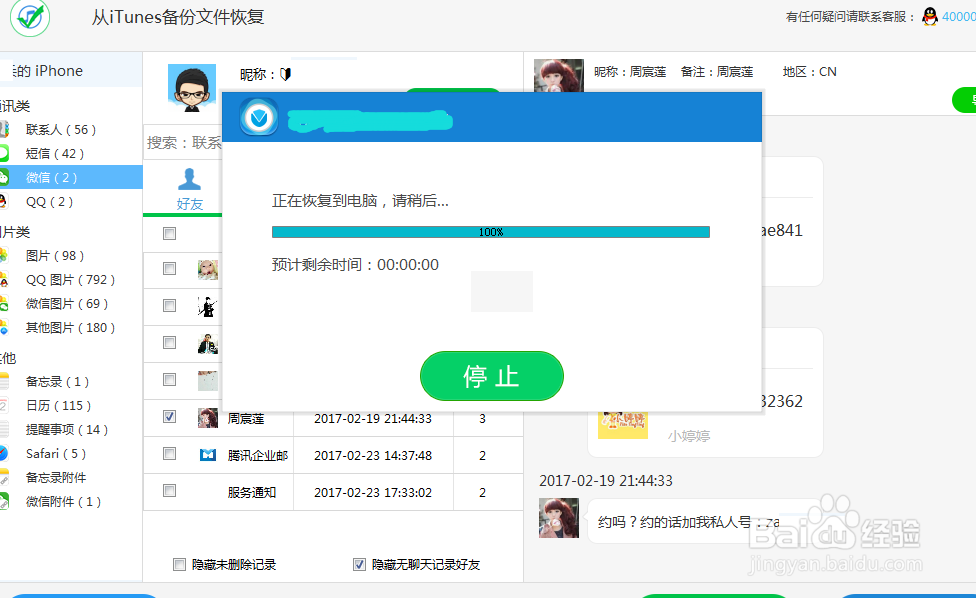The height and width of the screenshot is (598, 976).
Task: Open QQ 图片 (792) category
Action: (70, 280)
